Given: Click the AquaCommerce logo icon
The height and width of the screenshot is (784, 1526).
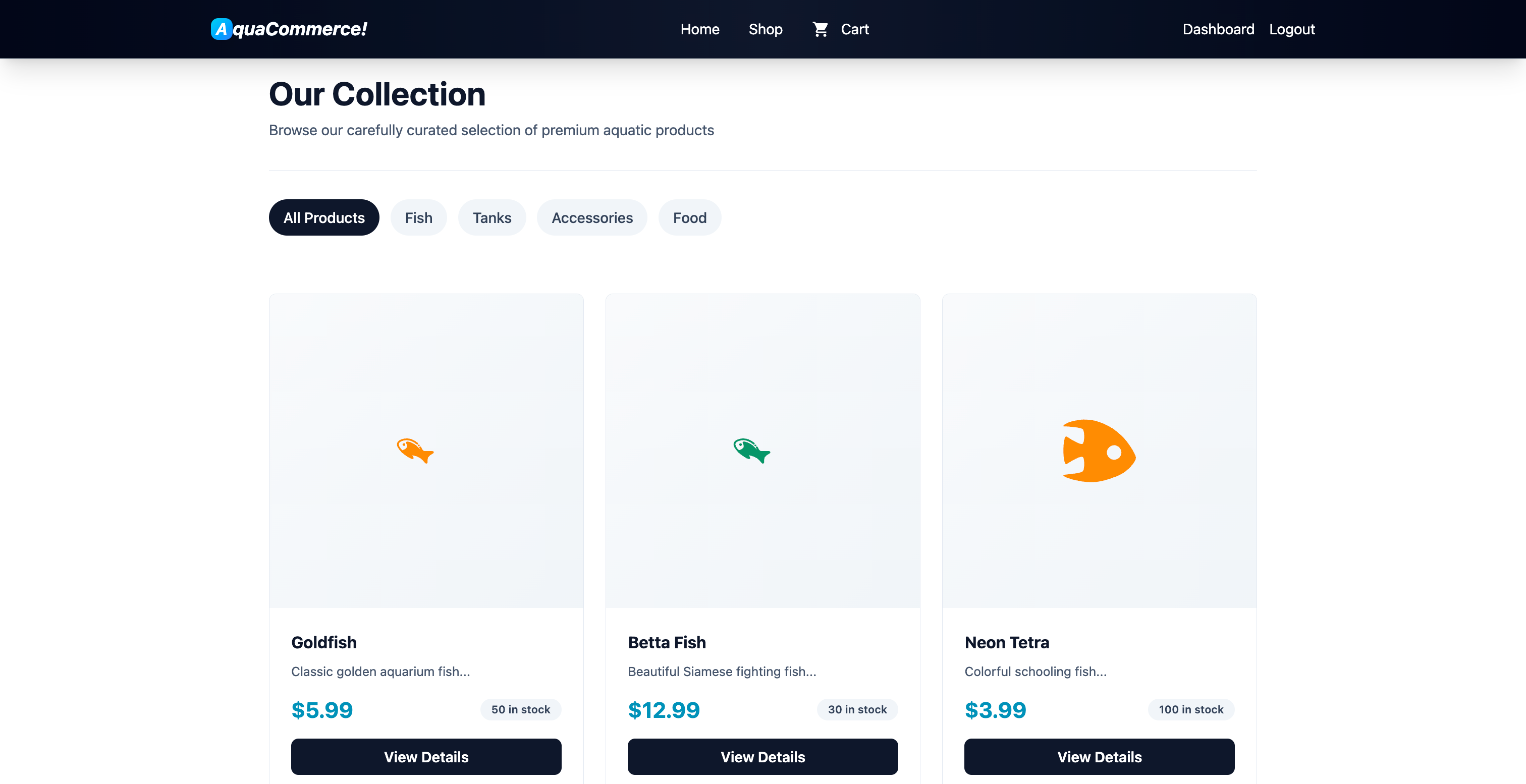Looking at the screenshot, I should (221, 29).
